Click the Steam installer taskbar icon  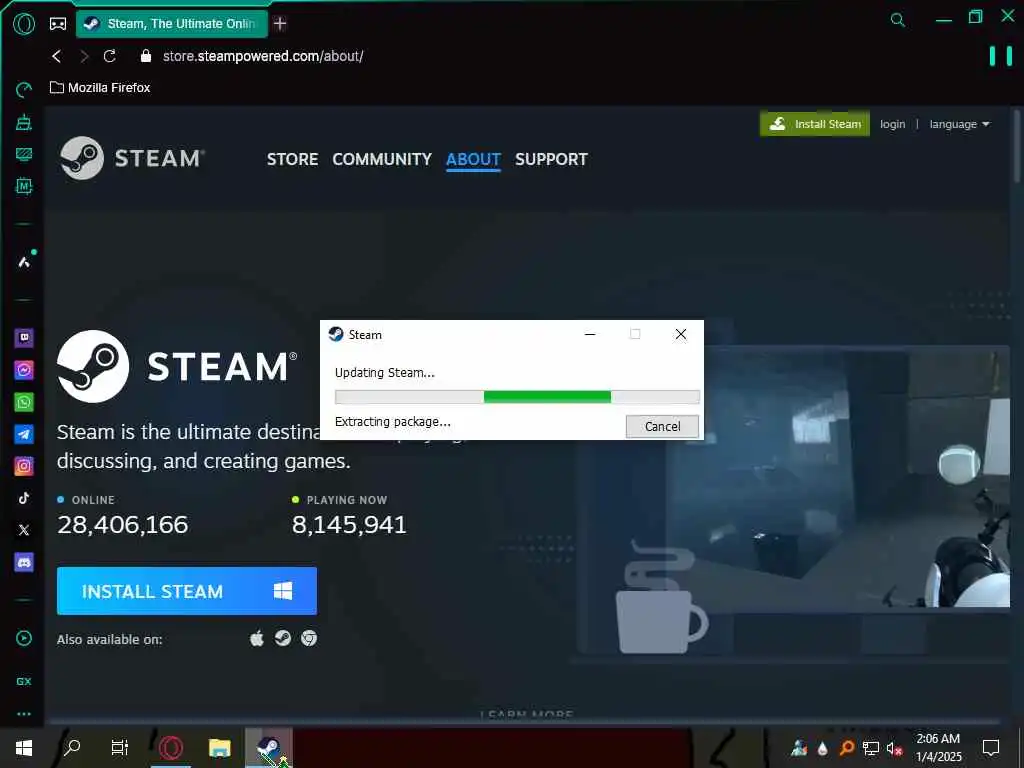tap(269, 748)
